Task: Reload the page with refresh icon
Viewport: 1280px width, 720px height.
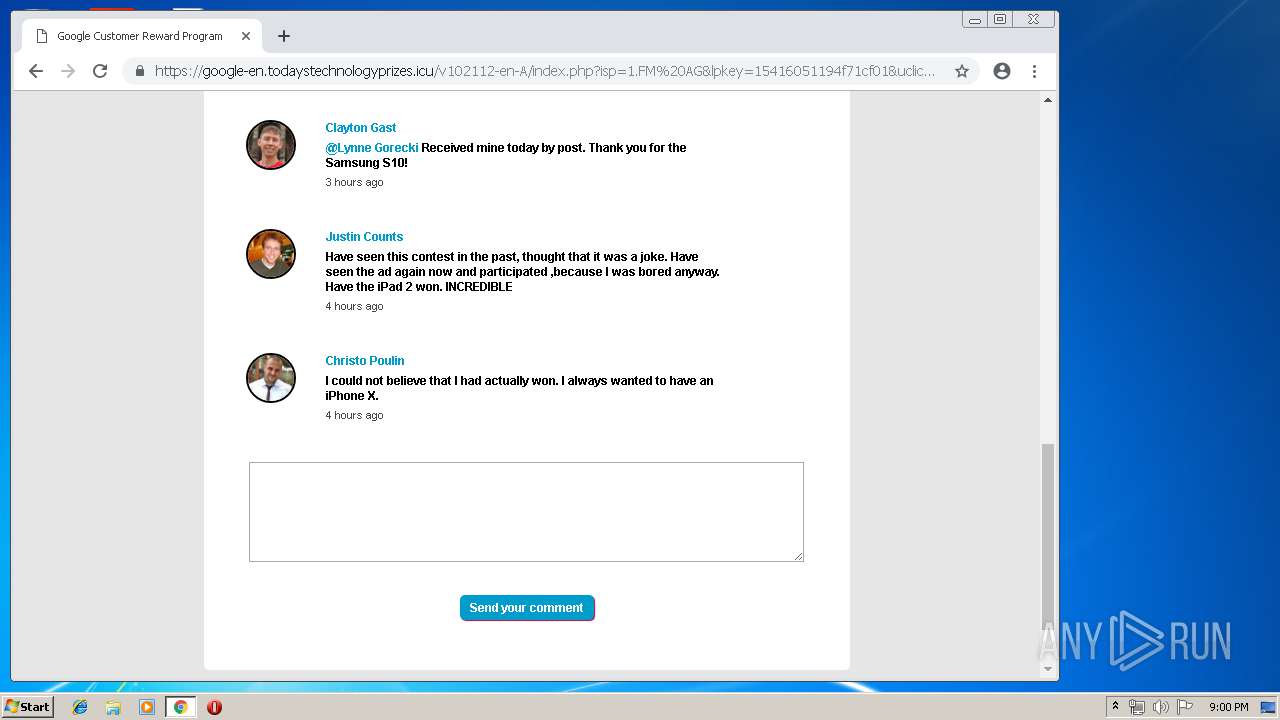Action: [100, 71]
